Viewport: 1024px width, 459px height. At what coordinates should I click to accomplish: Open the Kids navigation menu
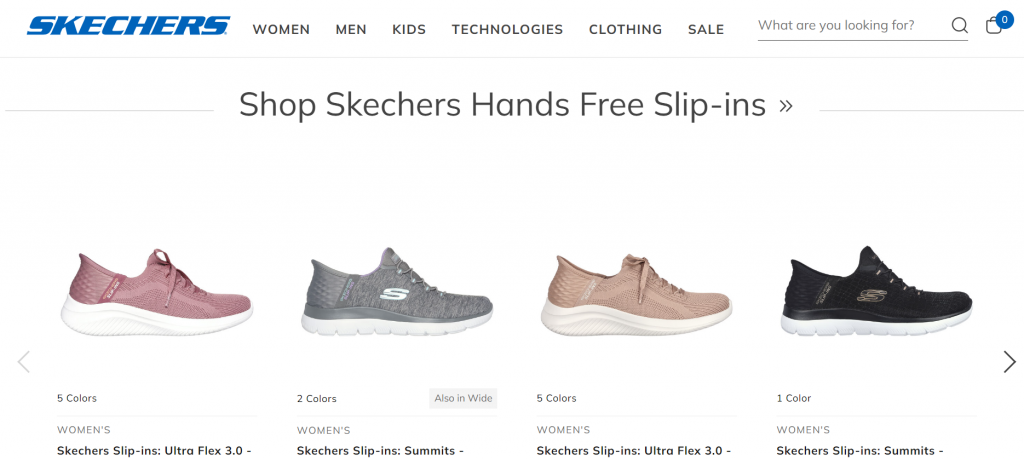(409, 29)
